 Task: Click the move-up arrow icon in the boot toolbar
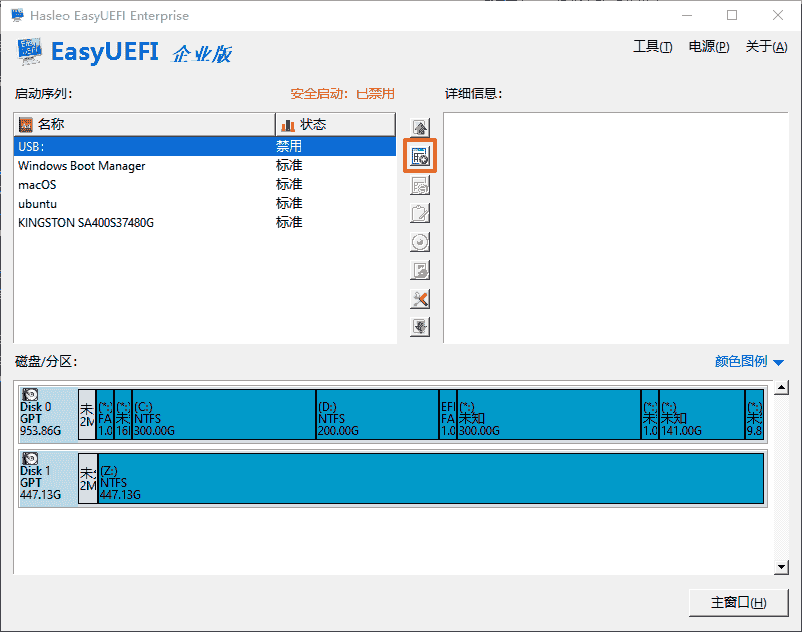[420, 128]
